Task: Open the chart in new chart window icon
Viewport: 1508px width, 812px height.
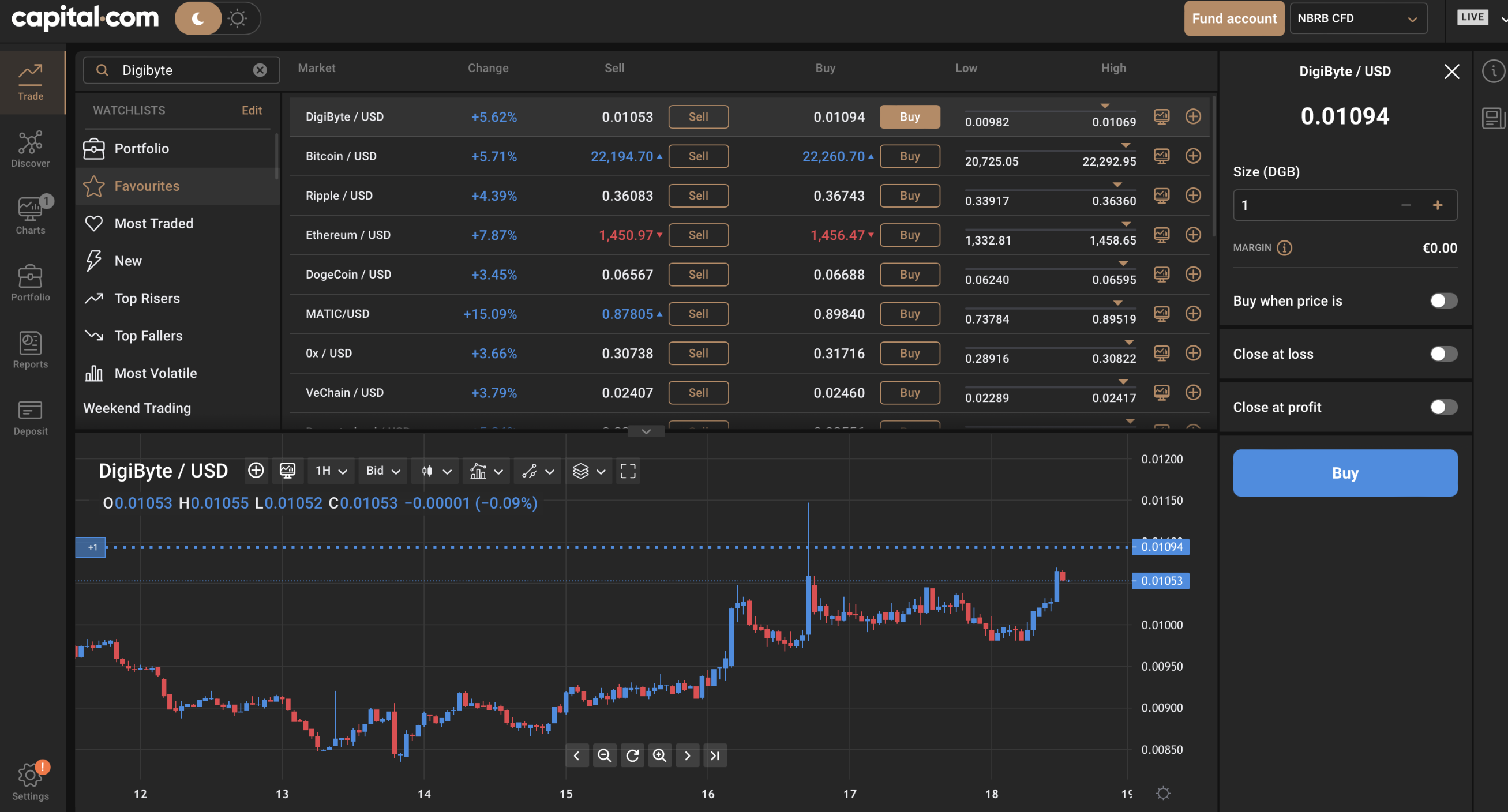Action: click(287, 471)
